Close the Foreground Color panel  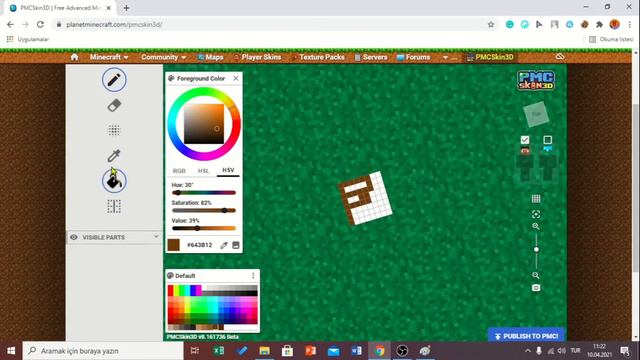[x=236, y=78]
